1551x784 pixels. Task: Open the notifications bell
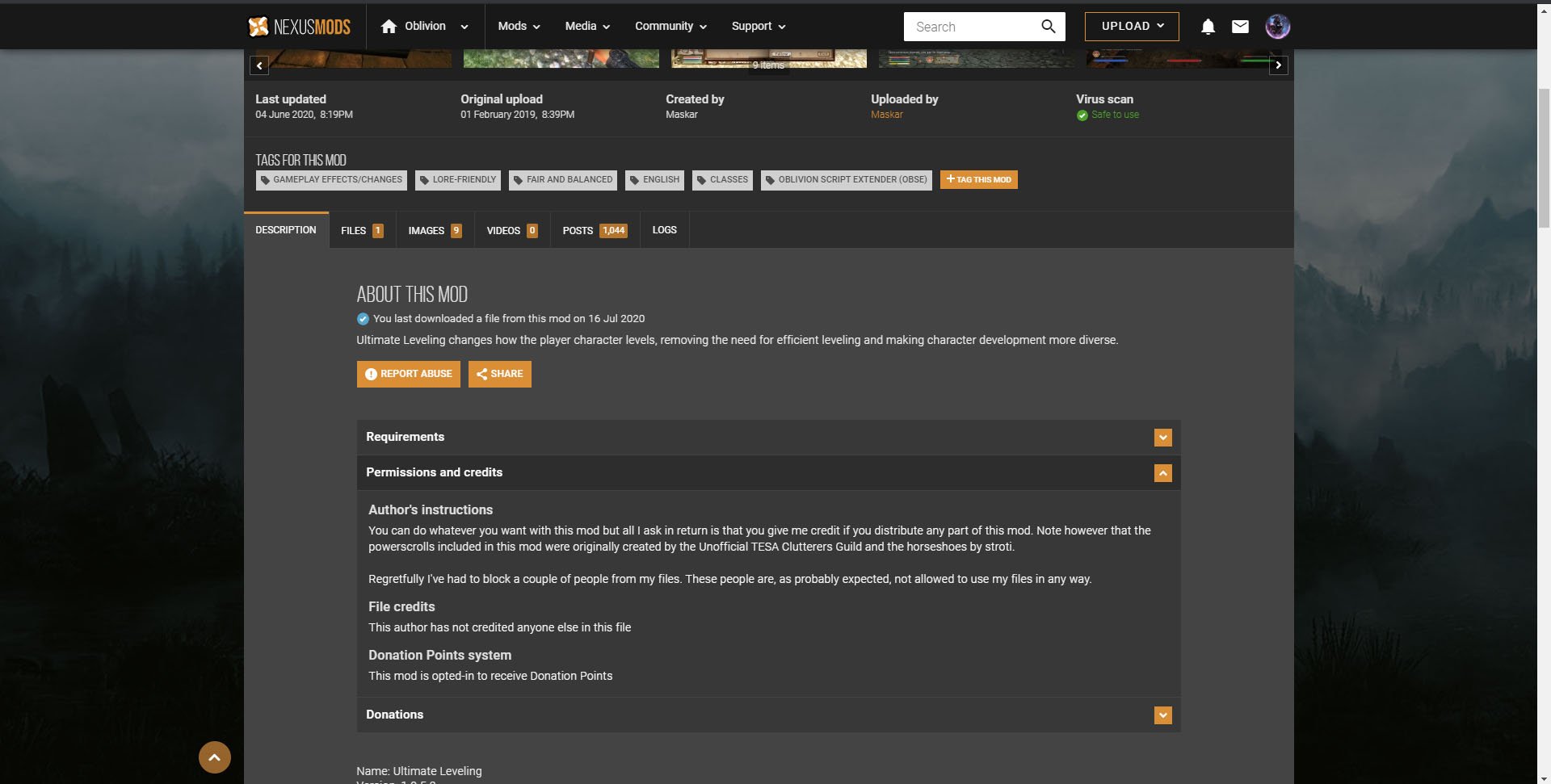1208,27
